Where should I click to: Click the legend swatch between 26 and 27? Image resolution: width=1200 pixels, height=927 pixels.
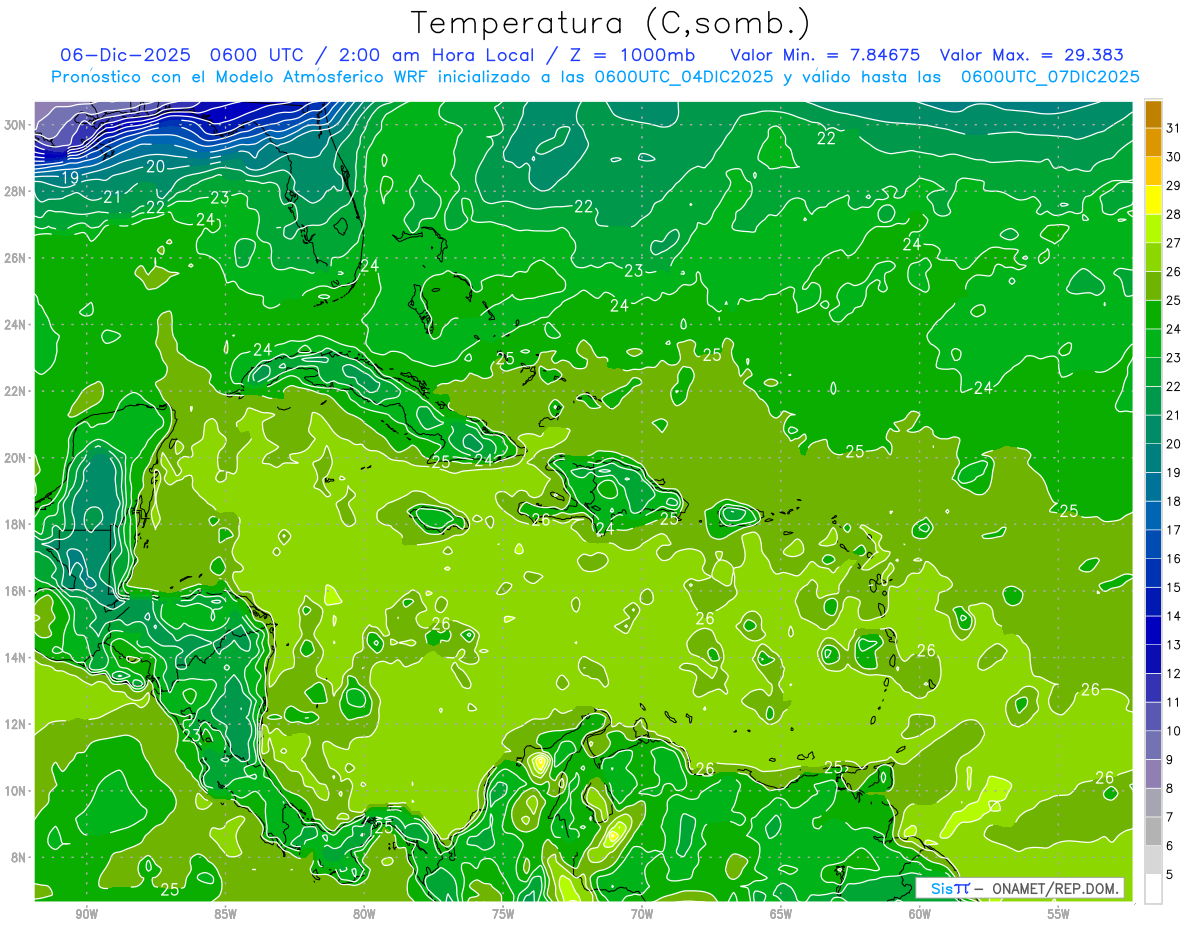point(1153,257)
